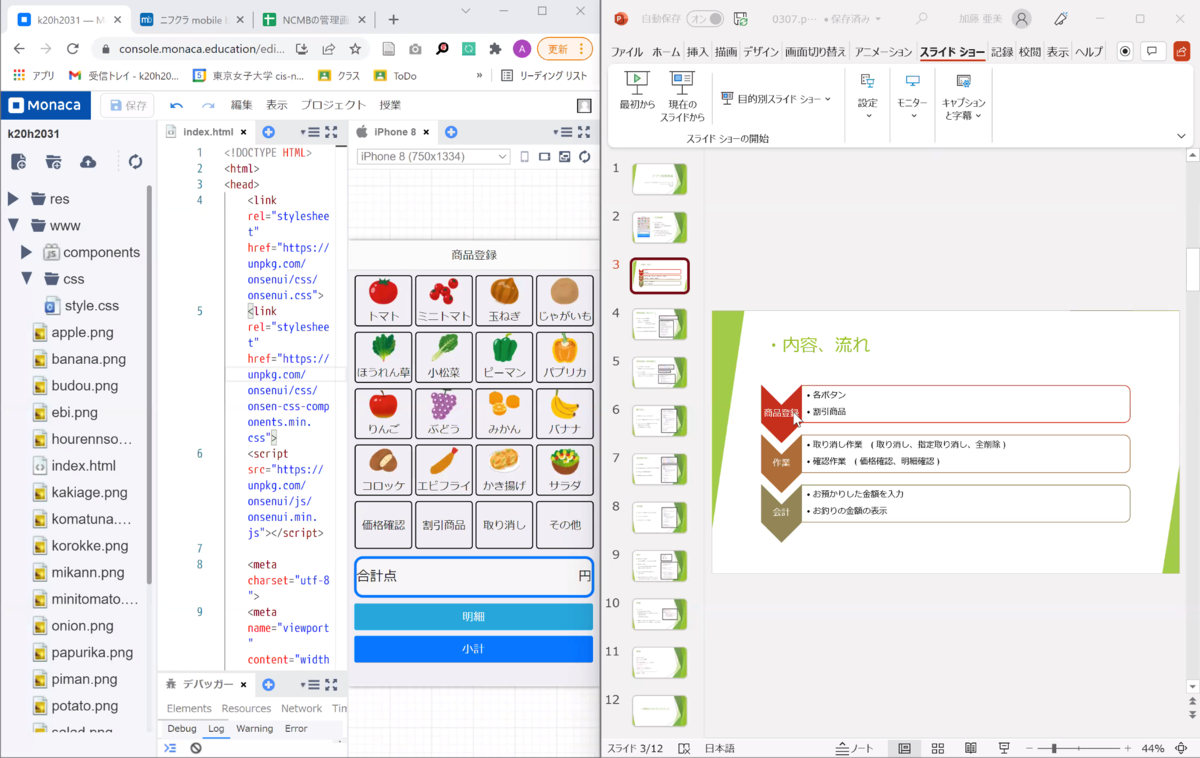The width and height of the screenshot is (1200, 758).
Task: Open the iPhone 8 (750x1334) device dropdown
Action: pos(433,157)
